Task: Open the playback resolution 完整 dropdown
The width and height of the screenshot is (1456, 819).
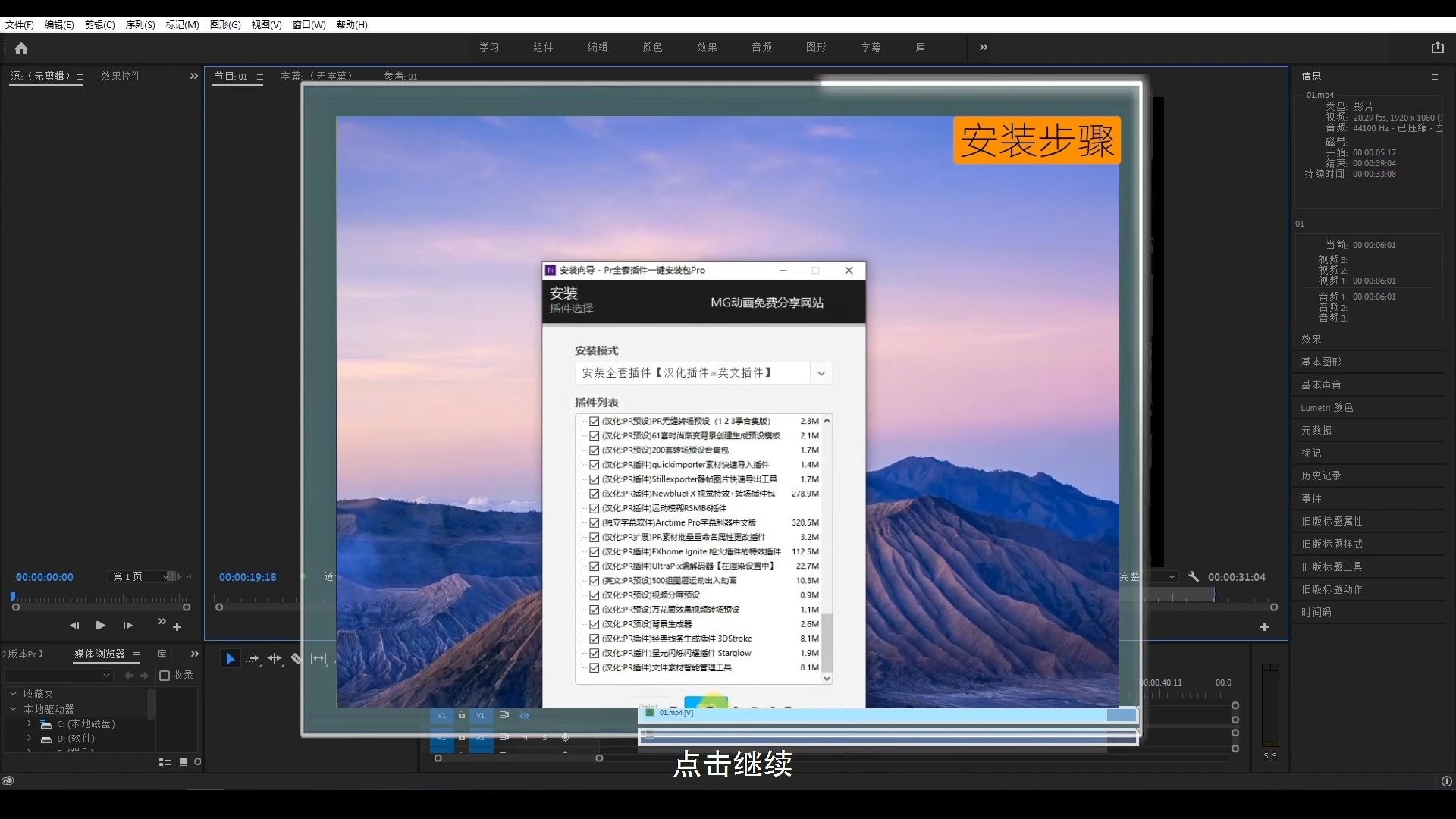Action: pyautogui.click(x=1149, y=577)
